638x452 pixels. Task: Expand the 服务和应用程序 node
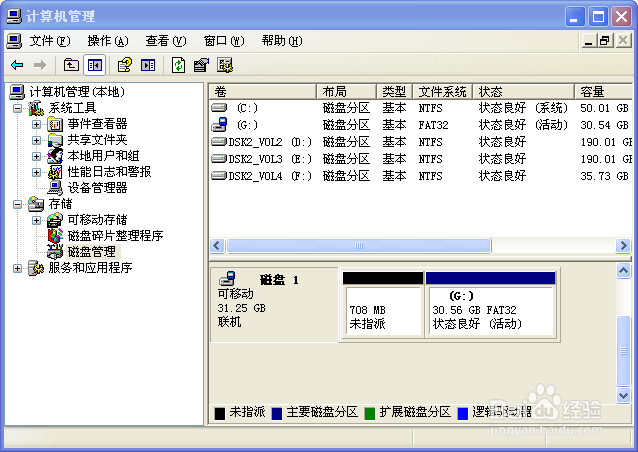click(x=17, y=268)
